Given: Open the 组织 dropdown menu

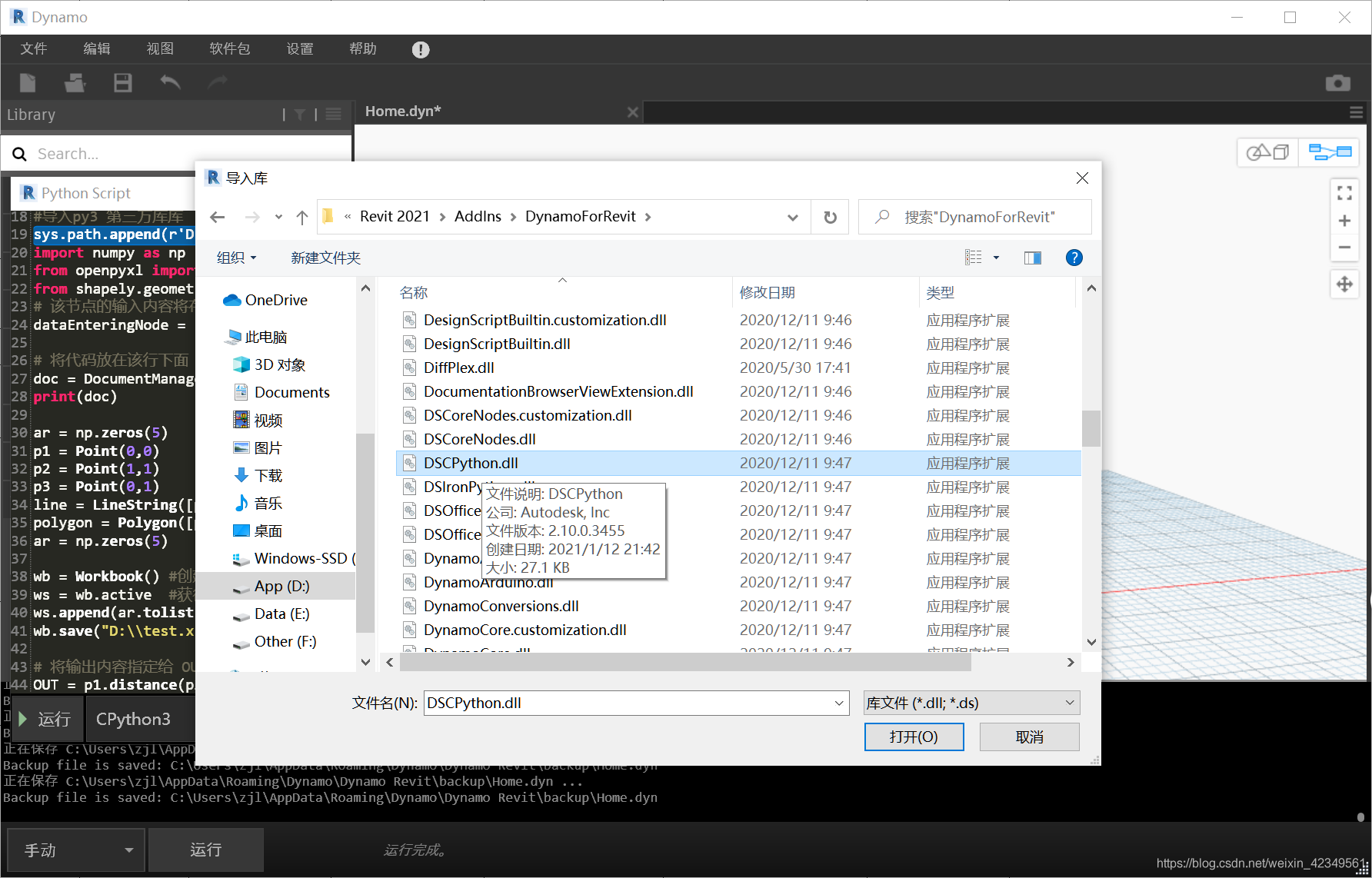Looking at the screenshot, I should (236, 258).
